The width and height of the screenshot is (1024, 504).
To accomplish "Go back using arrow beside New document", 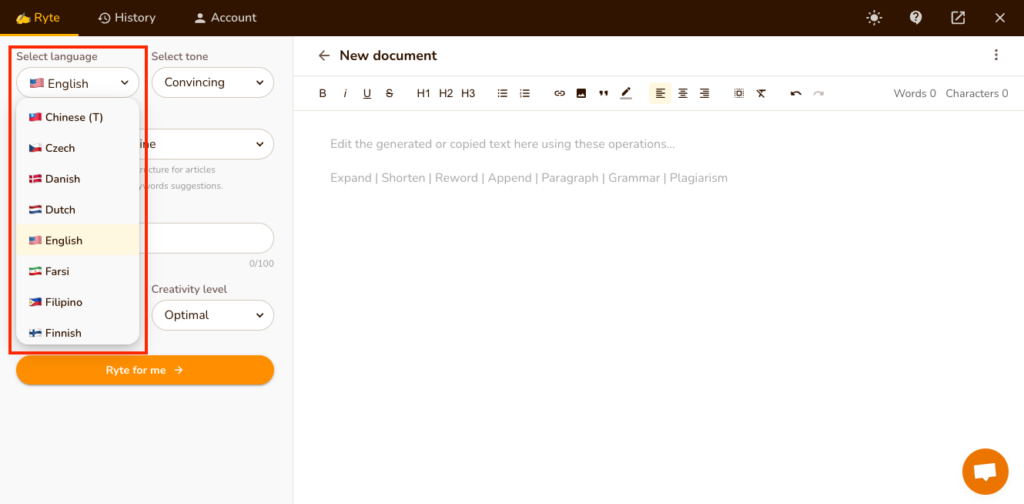I will coord(323,56).
